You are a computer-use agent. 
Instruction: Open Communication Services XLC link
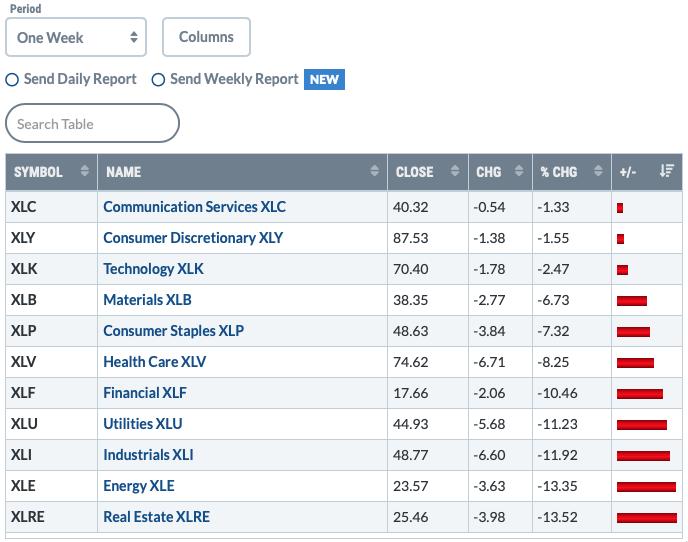pos(194,207)
